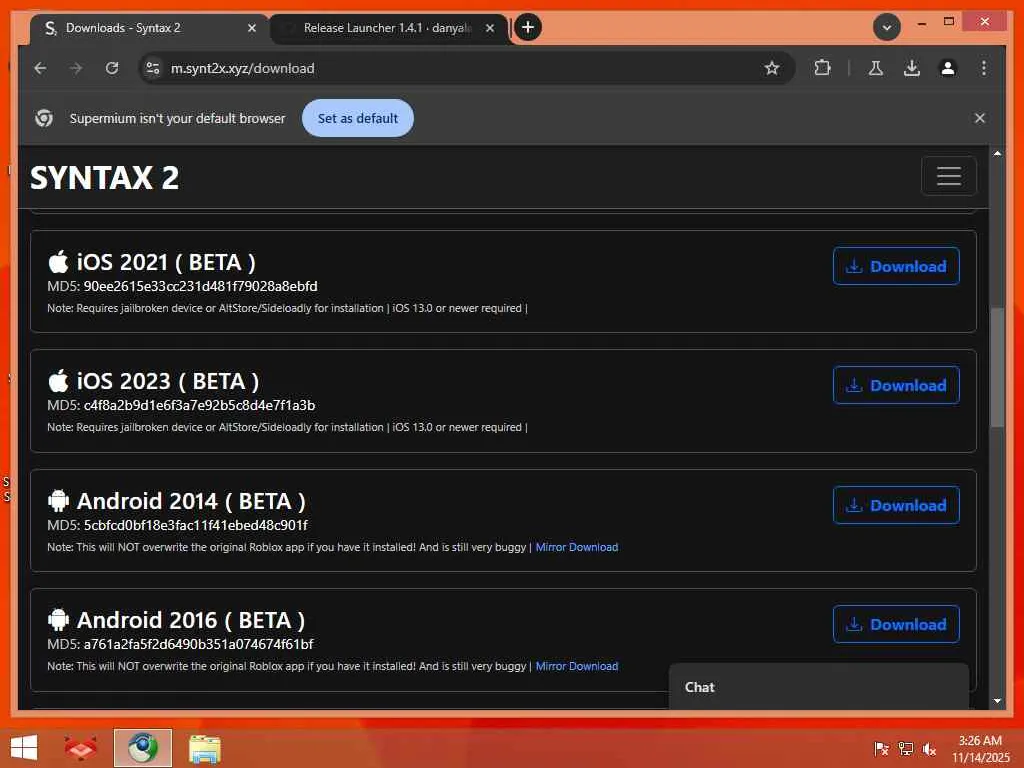Click the Android robot icon beside Android 2016
The image size is (1024, 768).
click(x=58, y=619)
